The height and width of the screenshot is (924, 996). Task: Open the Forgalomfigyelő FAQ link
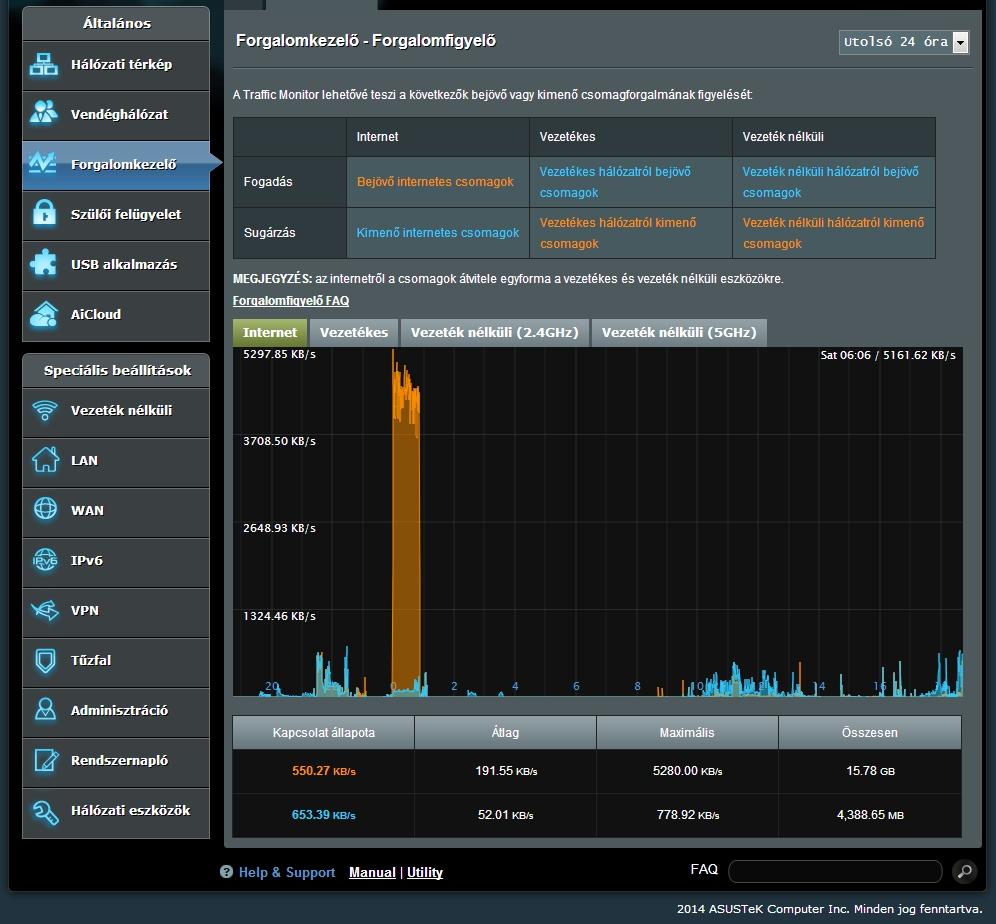[291, 300]
